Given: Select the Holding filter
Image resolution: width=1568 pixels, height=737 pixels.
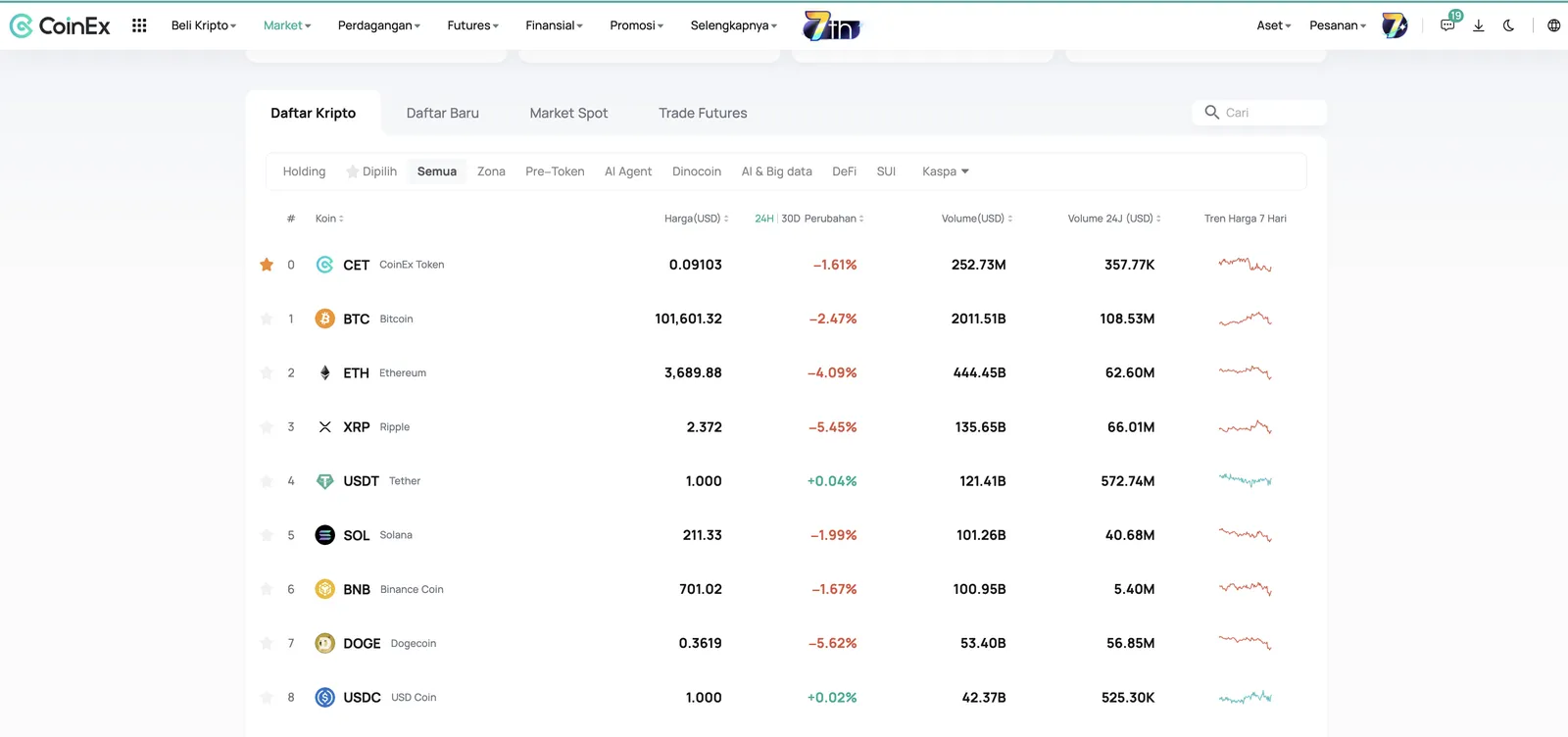Looking at the screenshot, I should [x=304, y=172].
